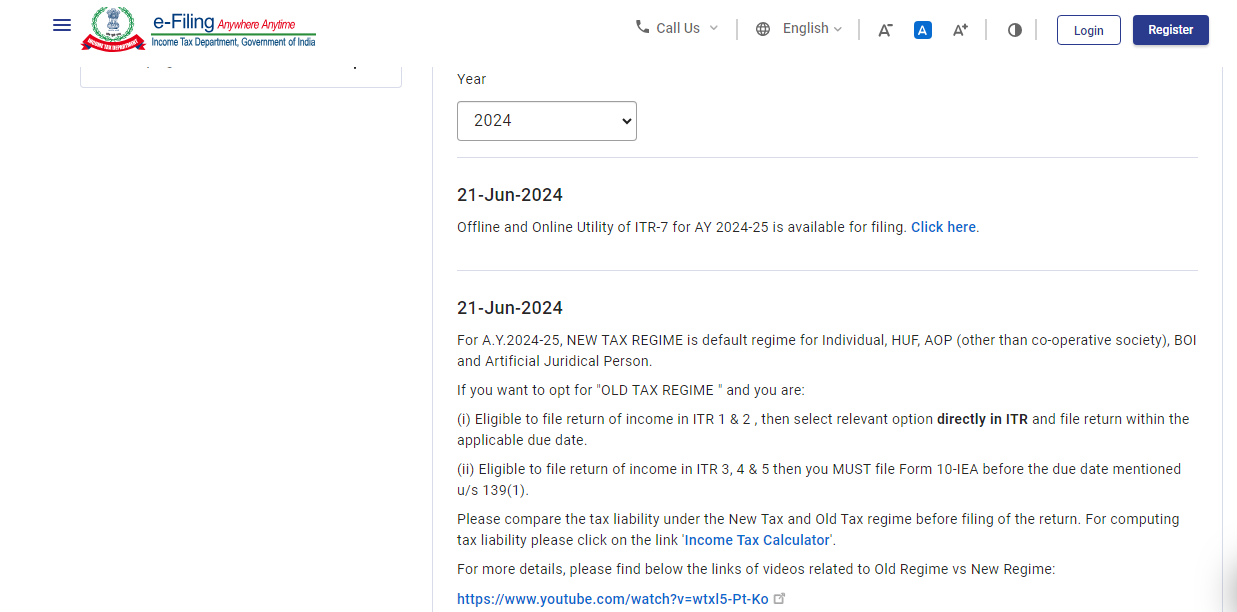Open 'Click here' link for ITR-7 utility

pos(943,227)
